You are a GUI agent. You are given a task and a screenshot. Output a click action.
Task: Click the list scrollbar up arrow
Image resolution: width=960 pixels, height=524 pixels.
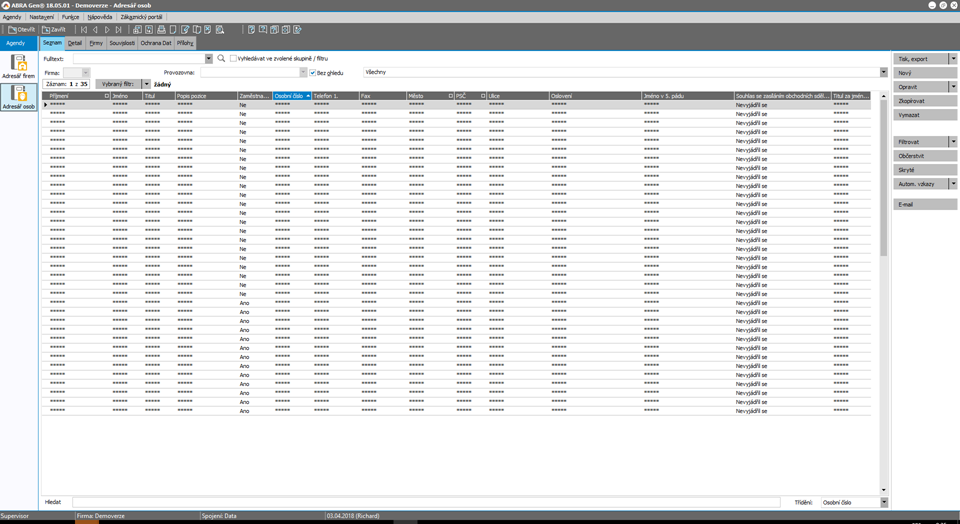pyautogui.click(x=883, y=96)
